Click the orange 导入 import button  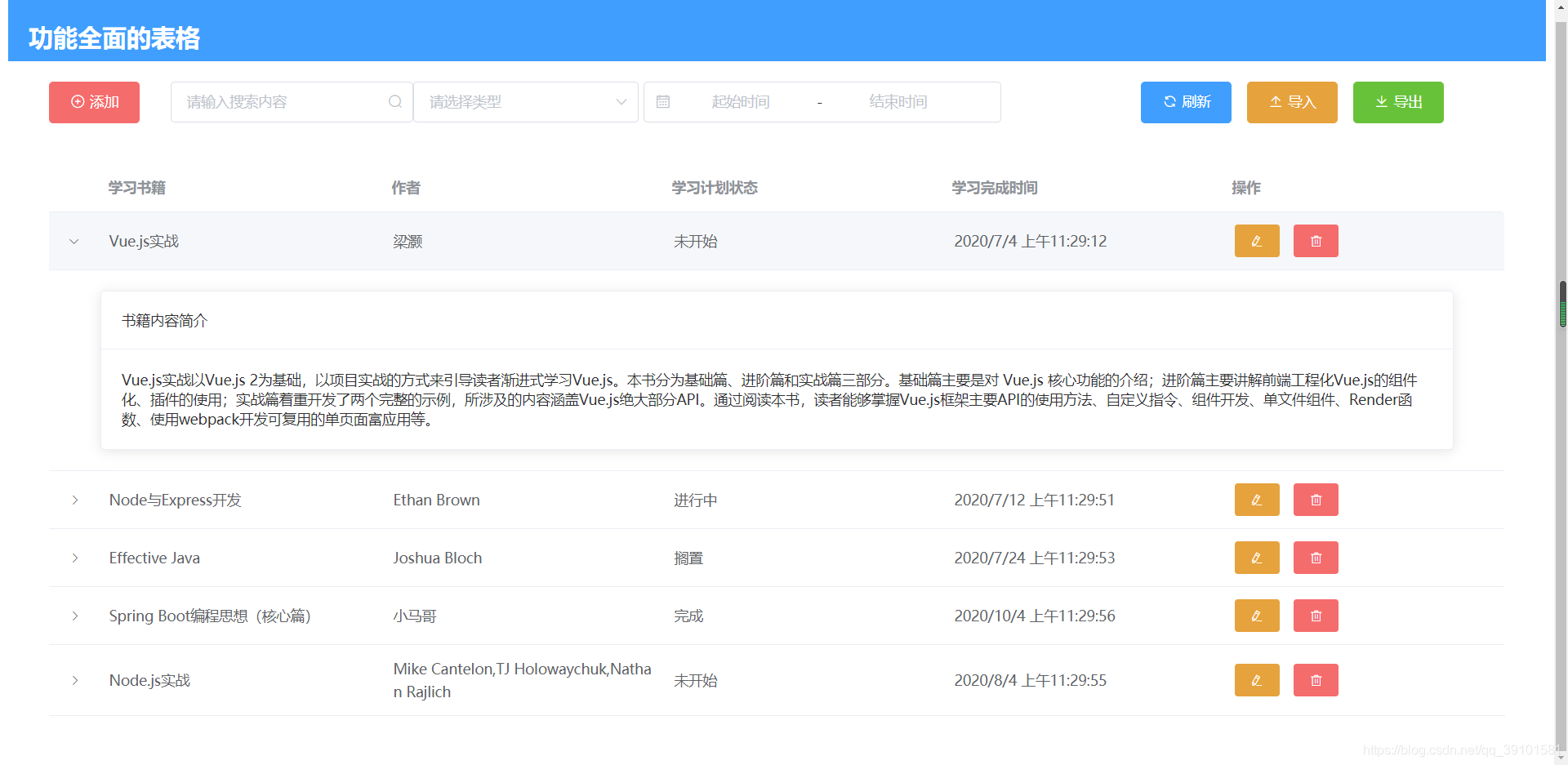1292,102
